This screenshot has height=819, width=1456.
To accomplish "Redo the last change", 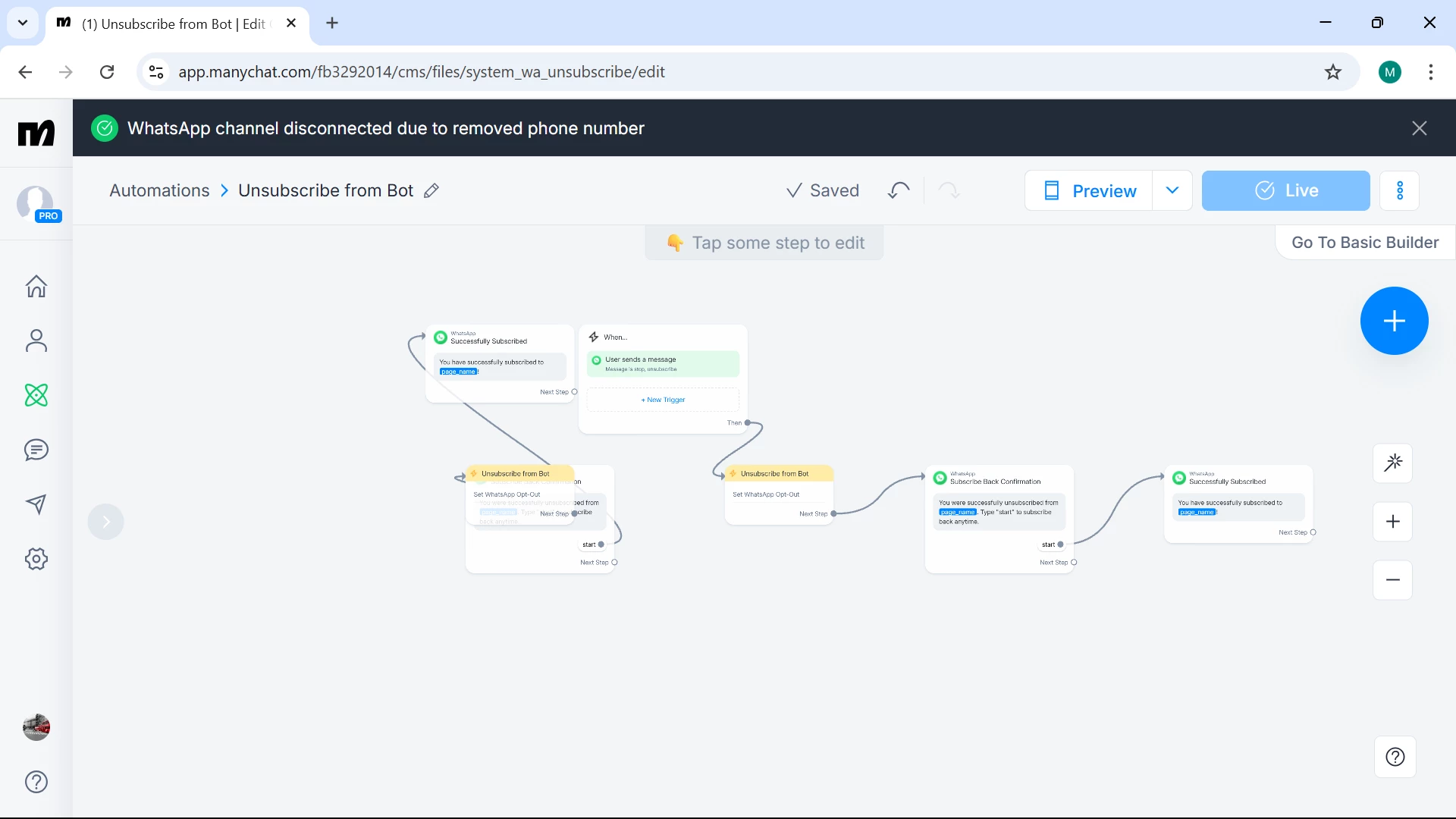I will (949, 190).
